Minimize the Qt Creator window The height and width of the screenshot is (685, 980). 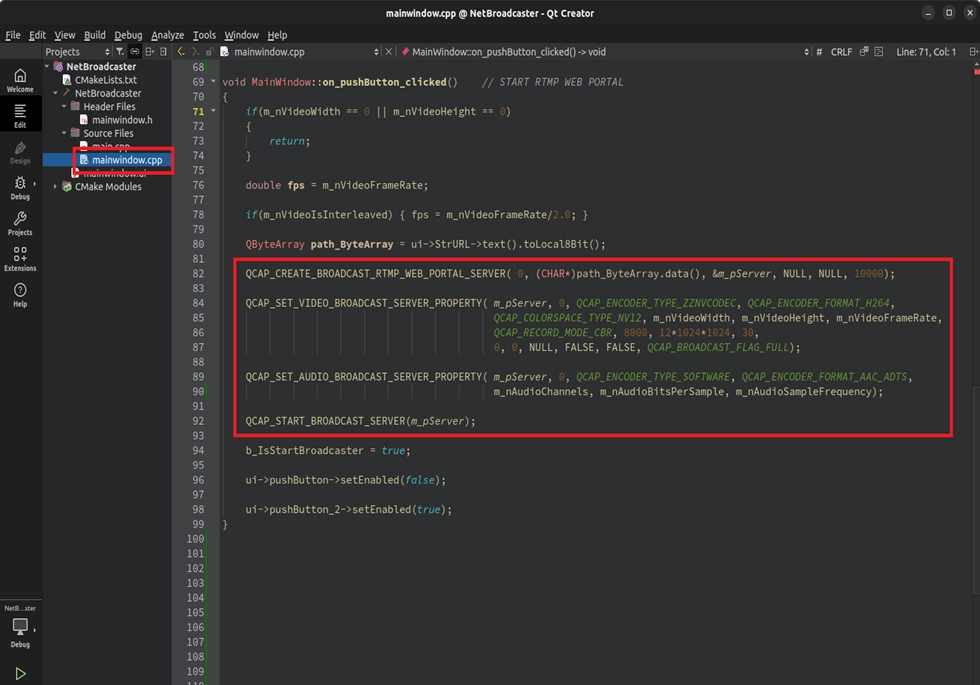[928, 12]
